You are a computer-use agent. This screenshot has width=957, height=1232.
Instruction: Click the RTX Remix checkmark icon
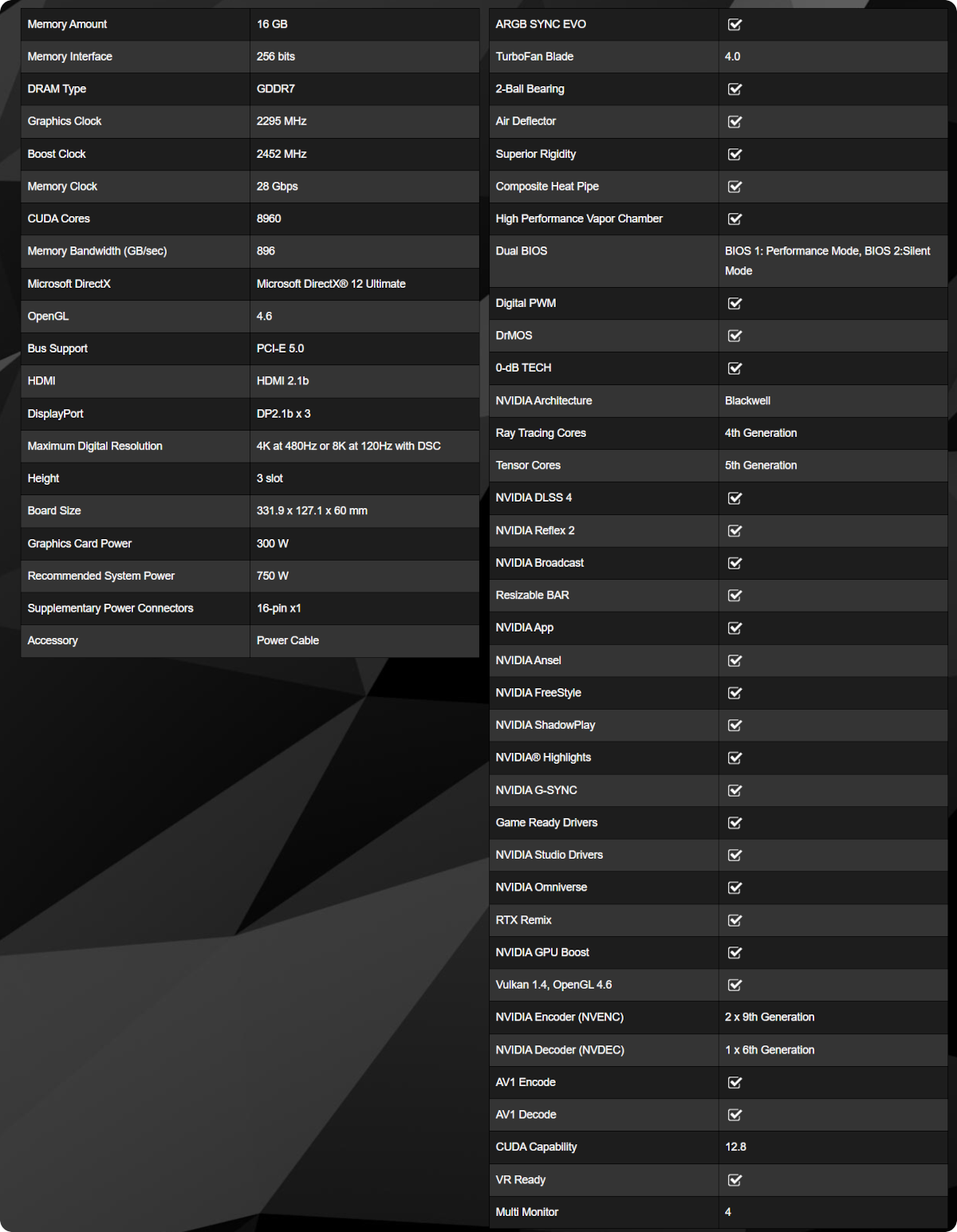pyautogui.click(x=734, y=920)
